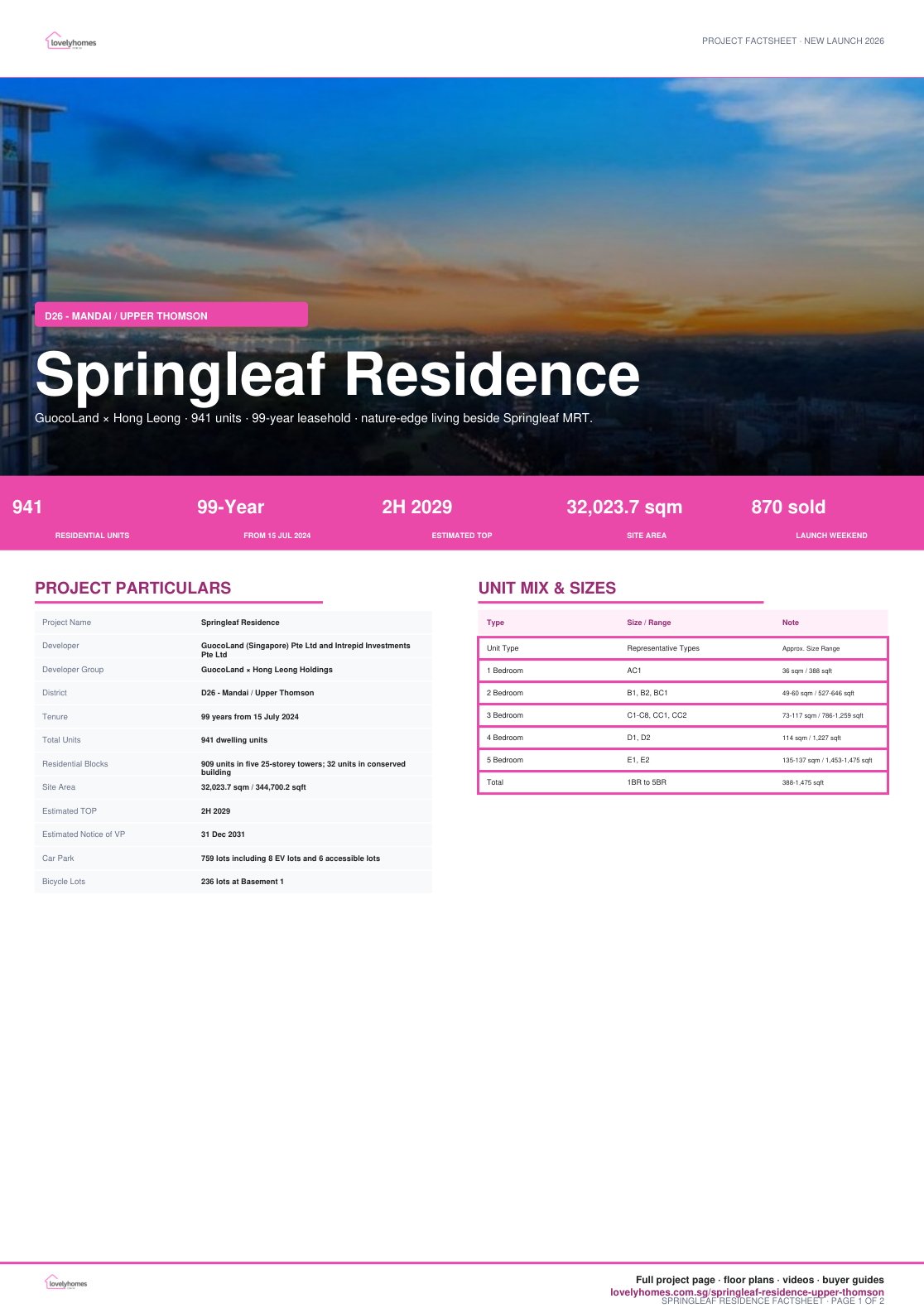Click the Full project page footer text
Screen dimensions: 924x1308
coord(760,1280)
